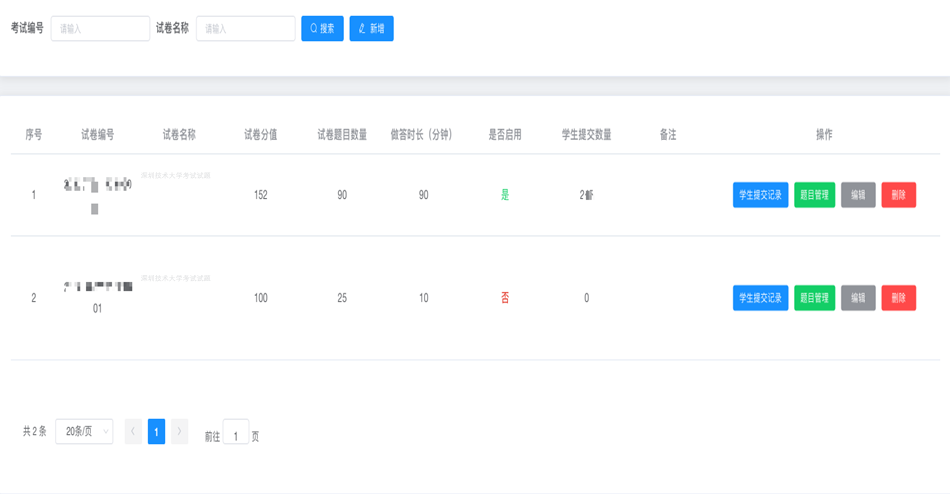The width and height of the screenshot is (950, 494).
Task: Expand the 20条/页 page size dropdown
Action: [x=84, y=431]
